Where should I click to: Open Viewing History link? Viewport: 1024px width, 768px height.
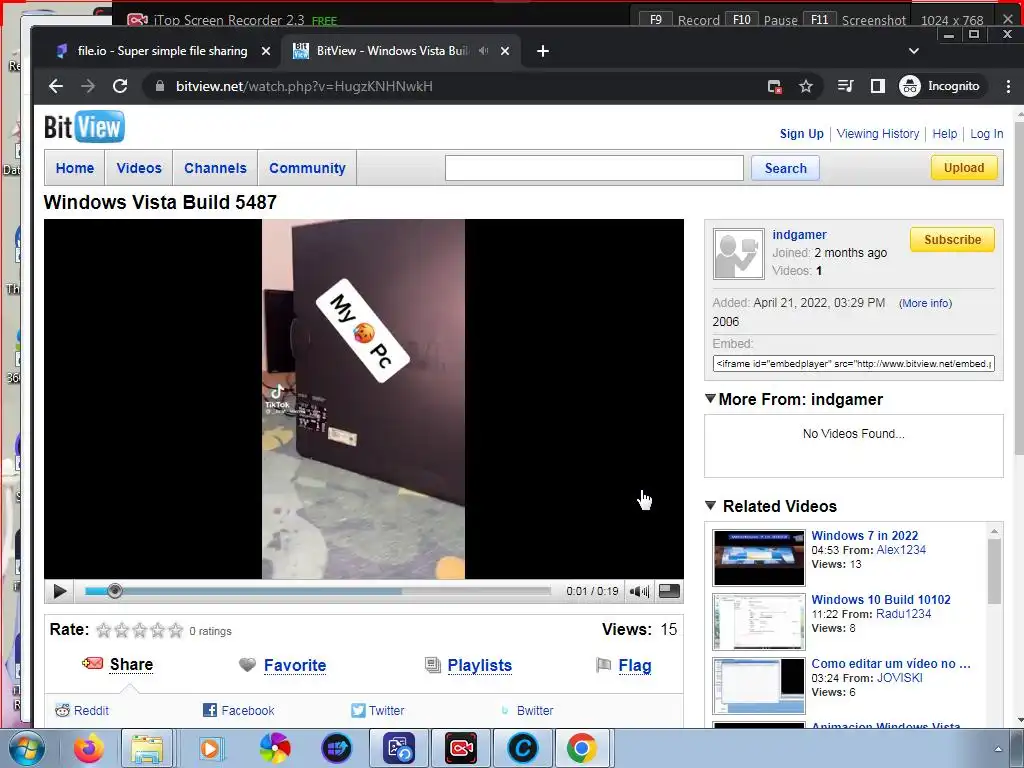tap(878, 133)
